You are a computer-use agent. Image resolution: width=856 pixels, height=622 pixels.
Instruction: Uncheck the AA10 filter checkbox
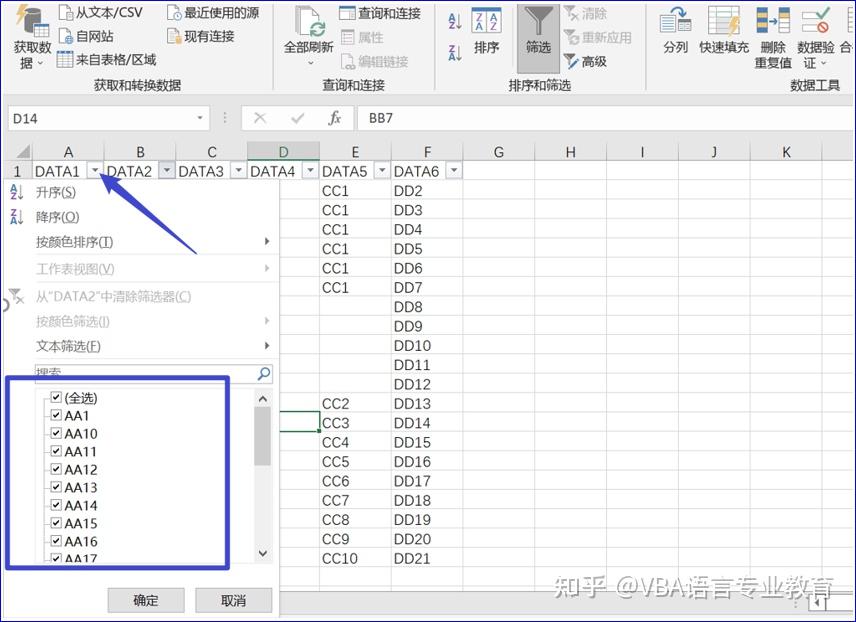[56, 433]
